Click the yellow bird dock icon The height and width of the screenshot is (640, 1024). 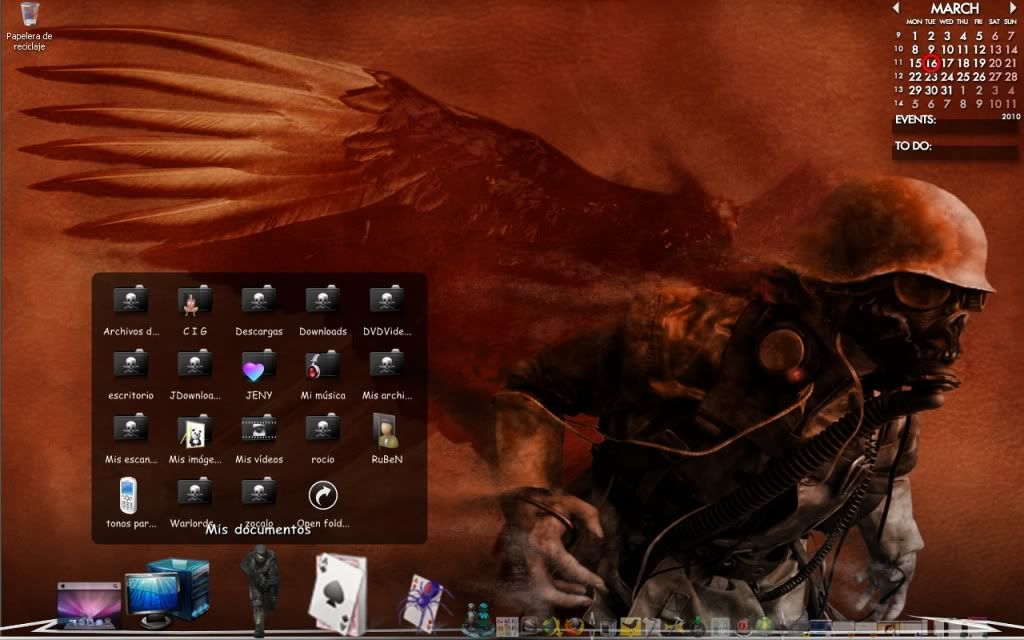point(630,626)
